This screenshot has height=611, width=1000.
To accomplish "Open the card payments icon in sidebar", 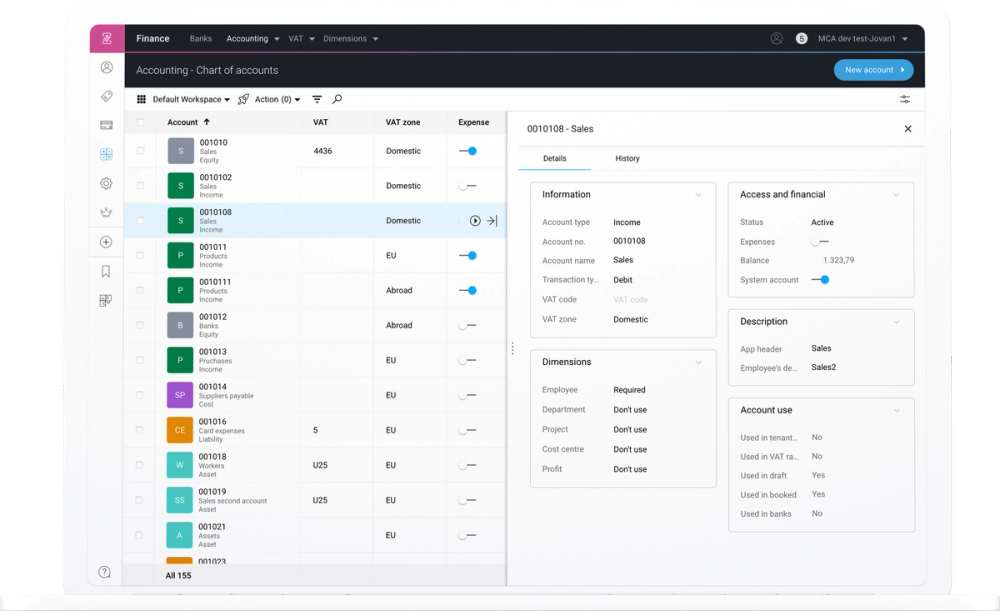I will tap(105, 125).
